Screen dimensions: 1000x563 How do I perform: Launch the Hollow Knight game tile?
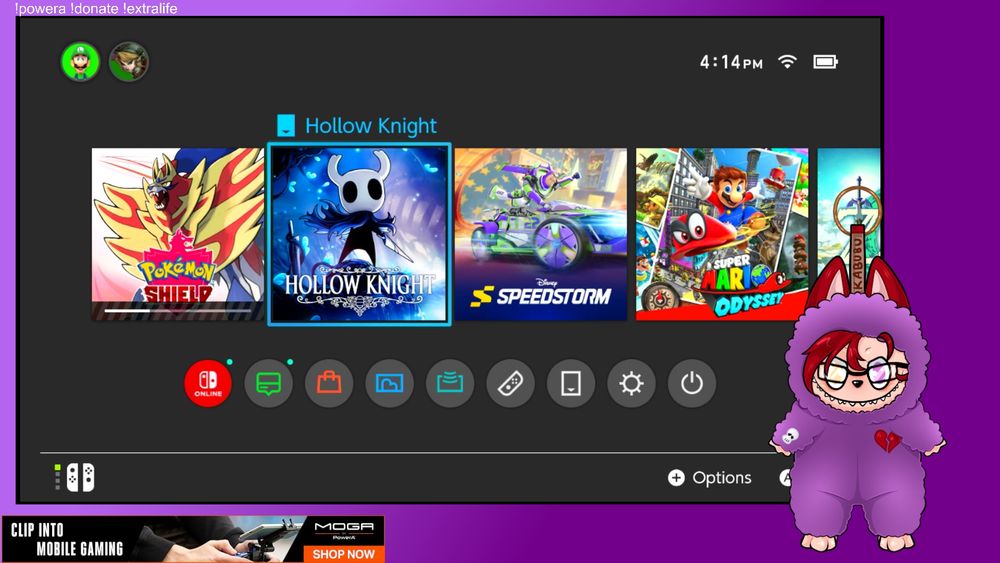click(360, 234)
